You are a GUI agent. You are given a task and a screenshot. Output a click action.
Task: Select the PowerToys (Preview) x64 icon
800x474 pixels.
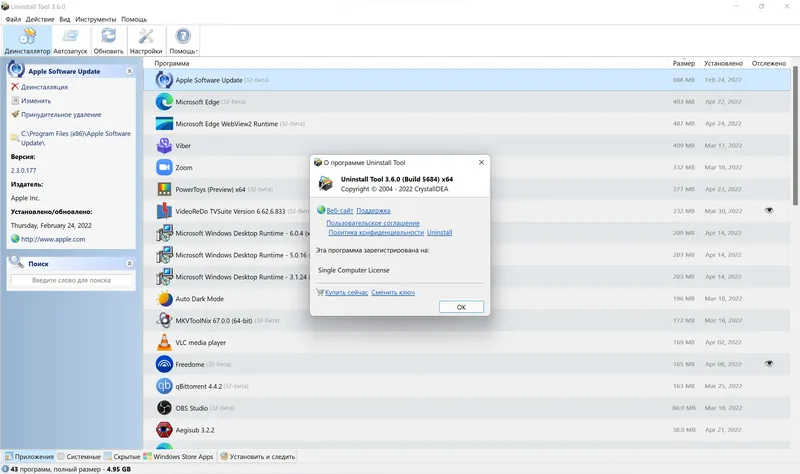tap(164, 189)
